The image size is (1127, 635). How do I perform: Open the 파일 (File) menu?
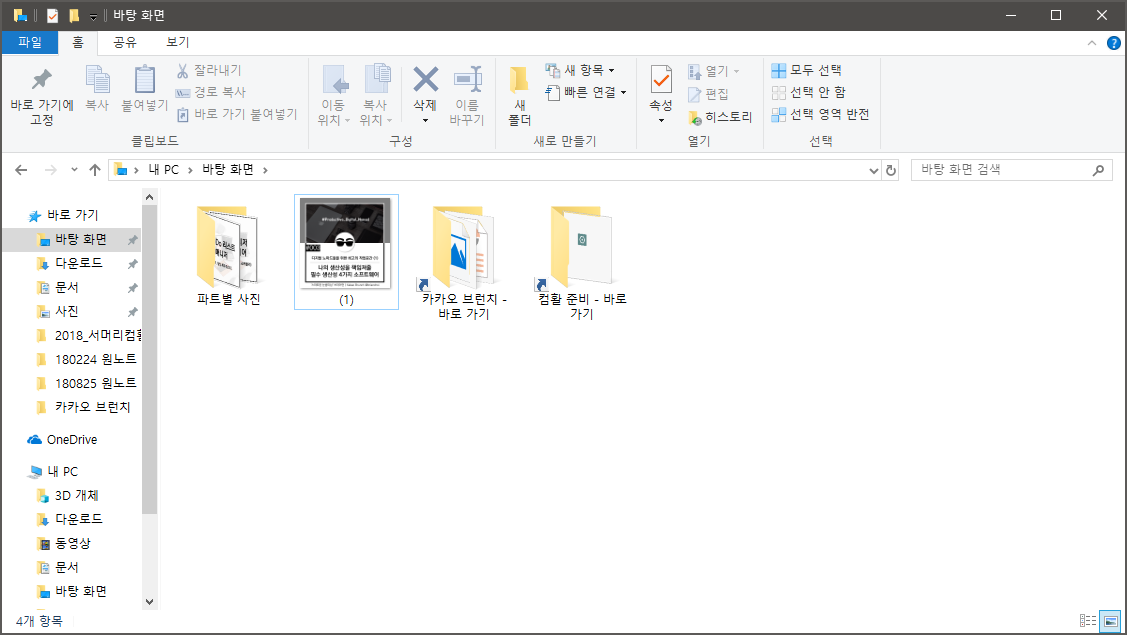30,42
